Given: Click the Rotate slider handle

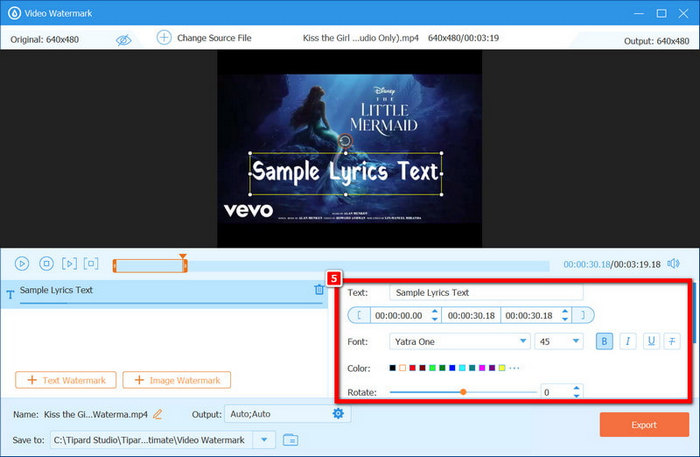Looking at the screenshot, I should pyautogui.click(x=463, y=392).
